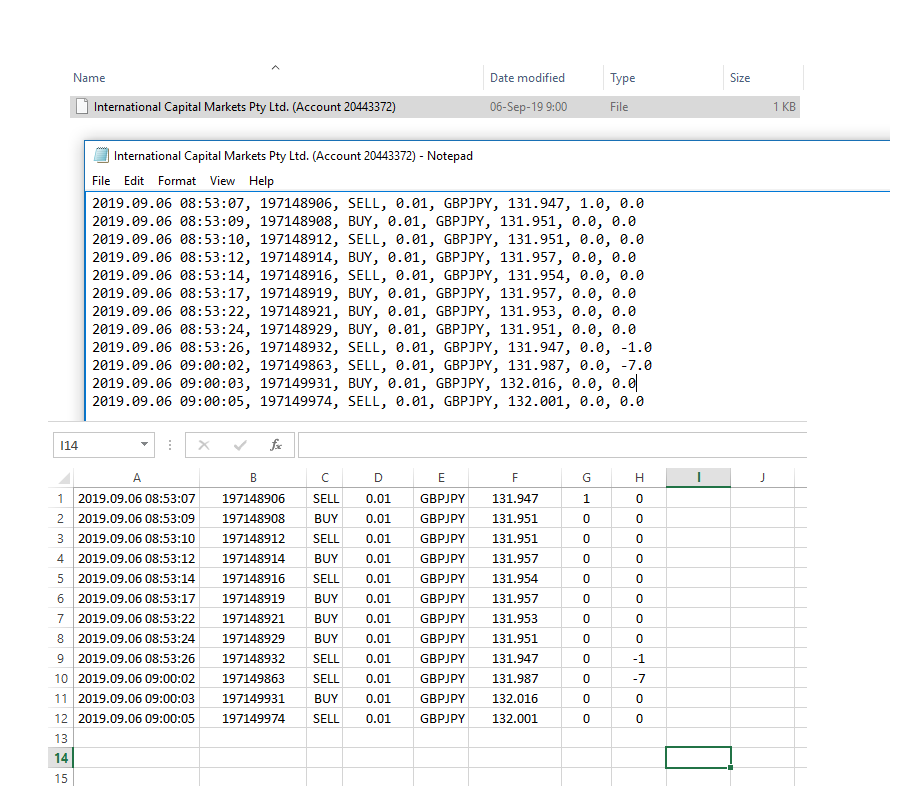Click the sort arrow above the Name column
920x786 pixels.
click(x=275, y=67)
